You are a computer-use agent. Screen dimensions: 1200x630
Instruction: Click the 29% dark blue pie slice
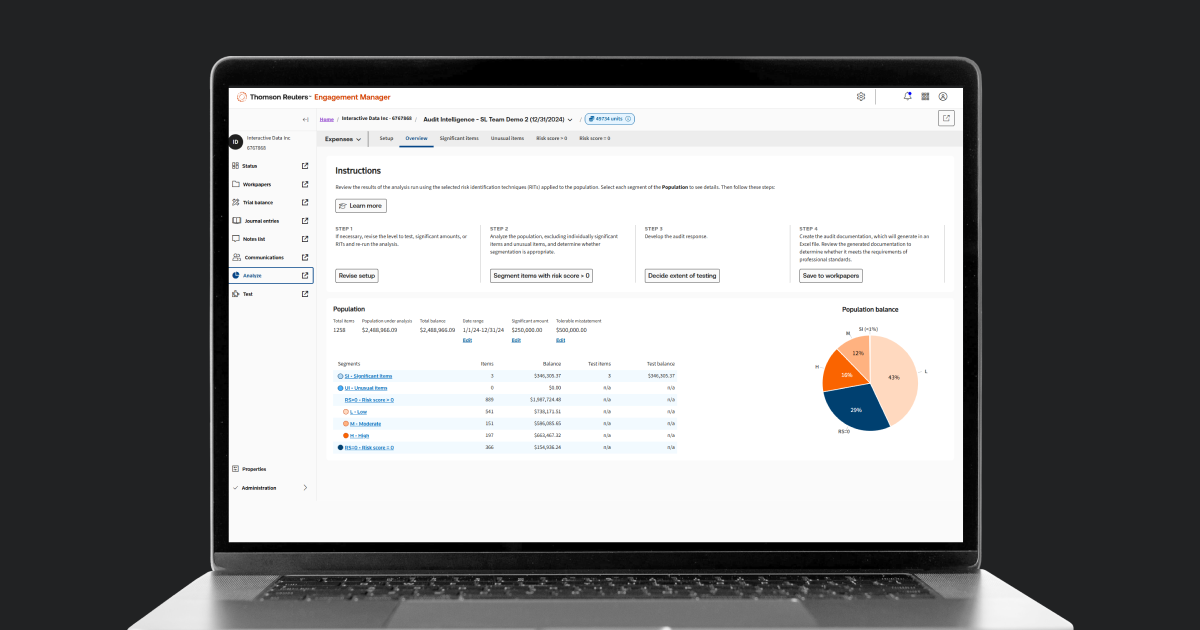tap(857, 410)
